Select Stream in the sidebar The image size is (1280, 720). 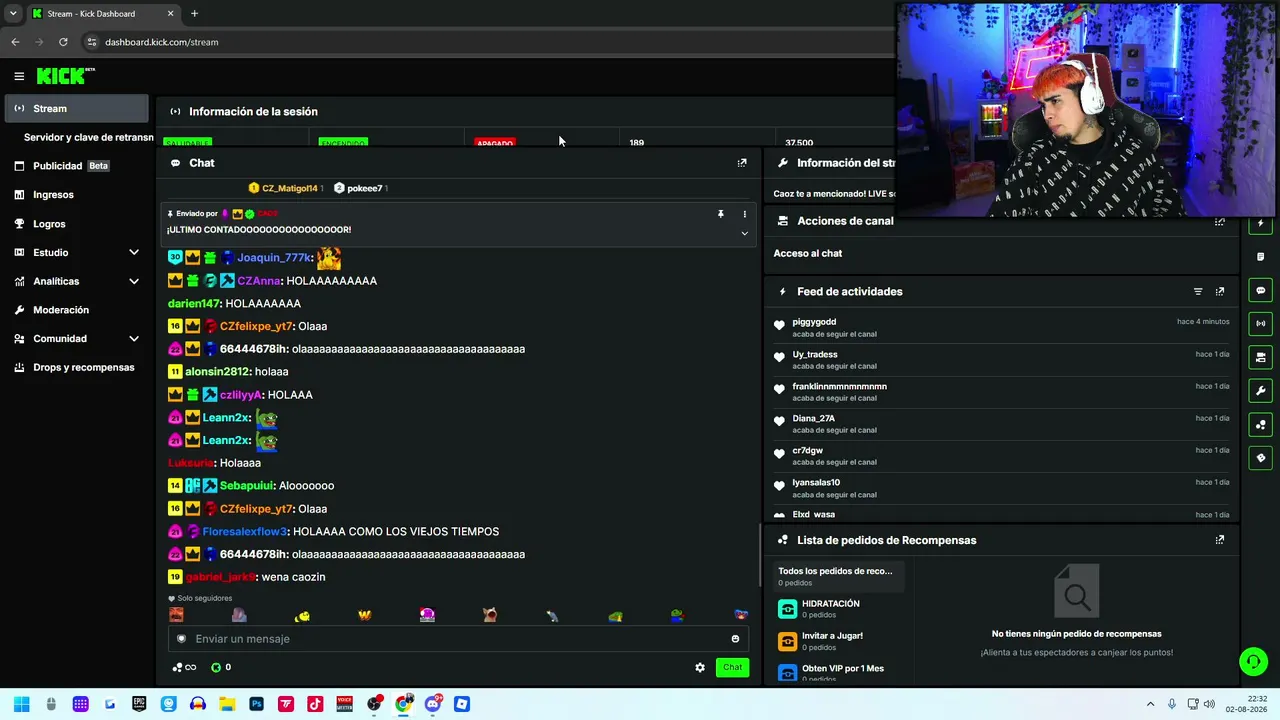[x=77, y=108]
